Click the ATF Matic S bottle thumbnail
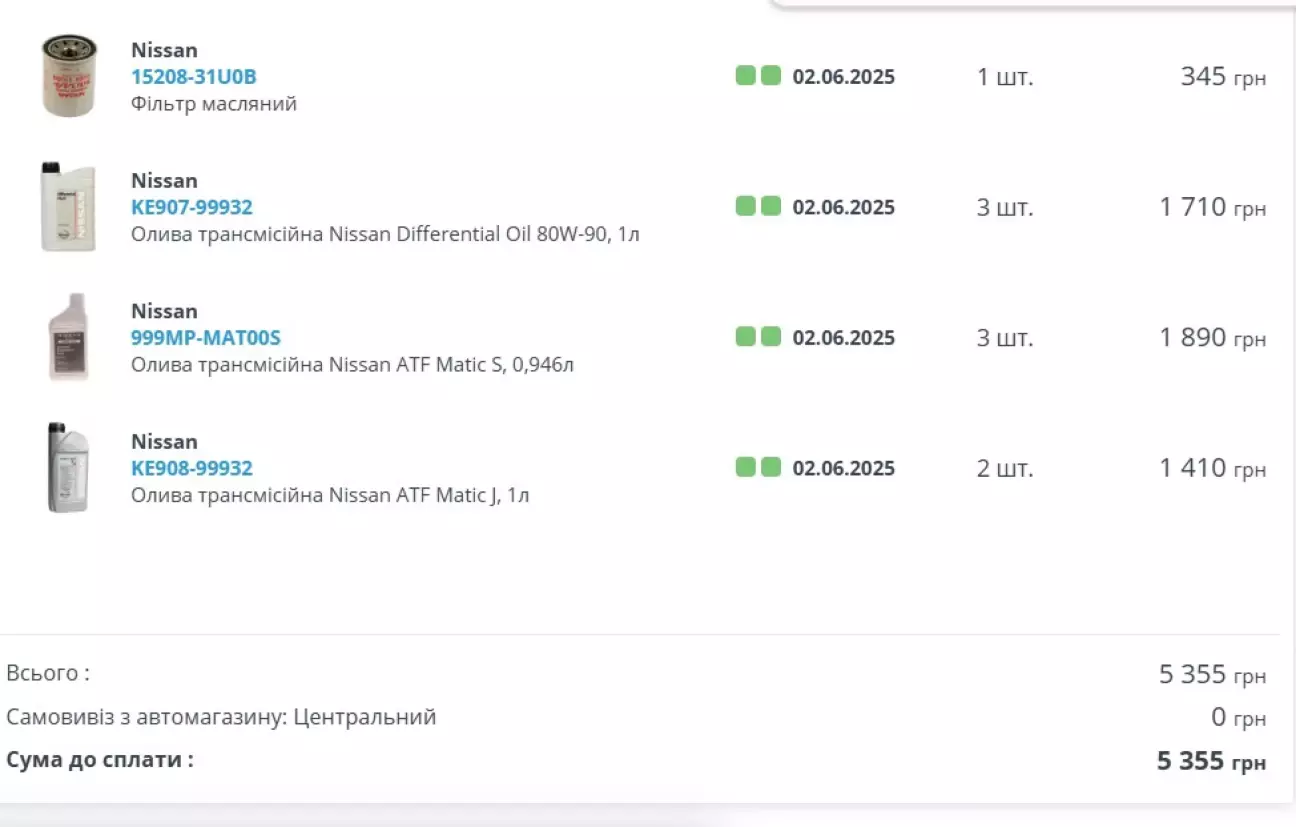The image size is (1296, 827). pyautogui.click(x=69, y=337)
